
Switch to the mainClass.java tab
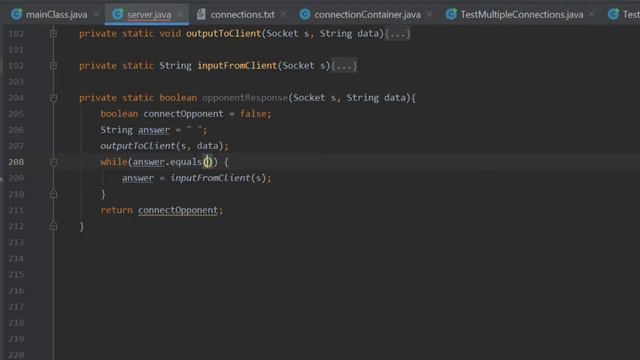[56, 15]
